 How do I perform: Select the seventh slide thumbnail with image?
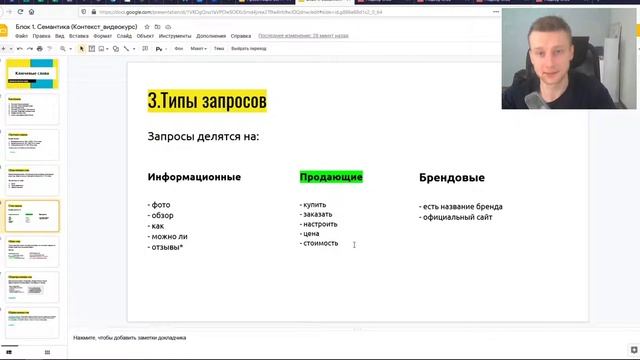point(32,287)
